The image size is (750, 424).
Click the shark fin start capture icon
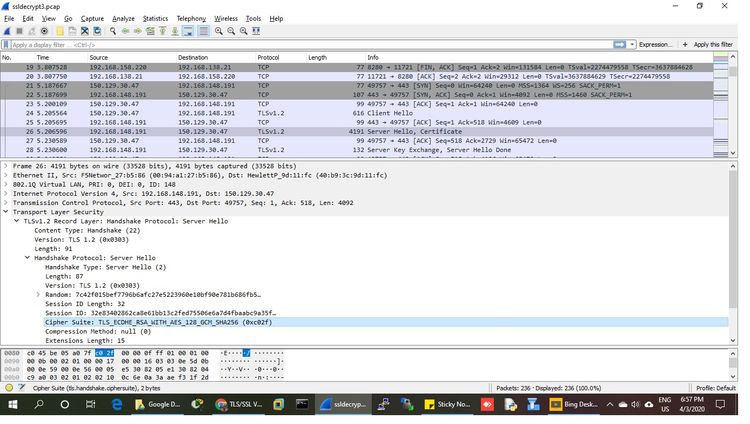pos(8,31)
